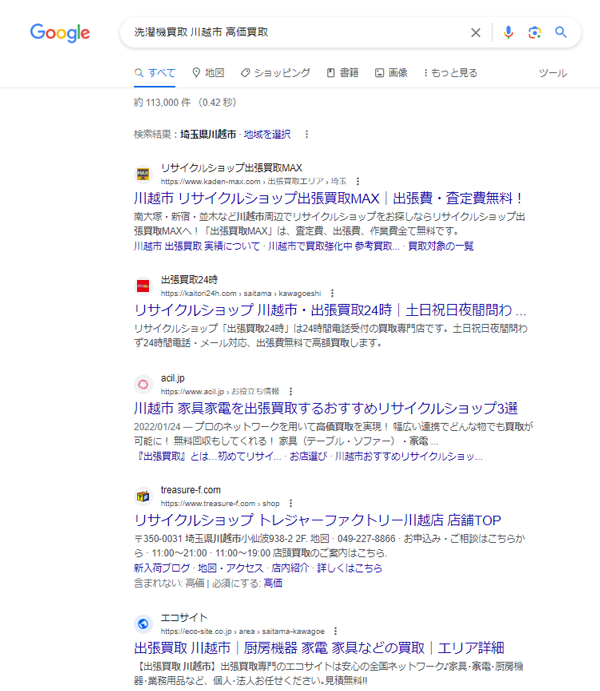Click the kaitori24h.com saitama kawagoeshi breadcrumb
Screen dimensions: 600x691
click(241, 293)
